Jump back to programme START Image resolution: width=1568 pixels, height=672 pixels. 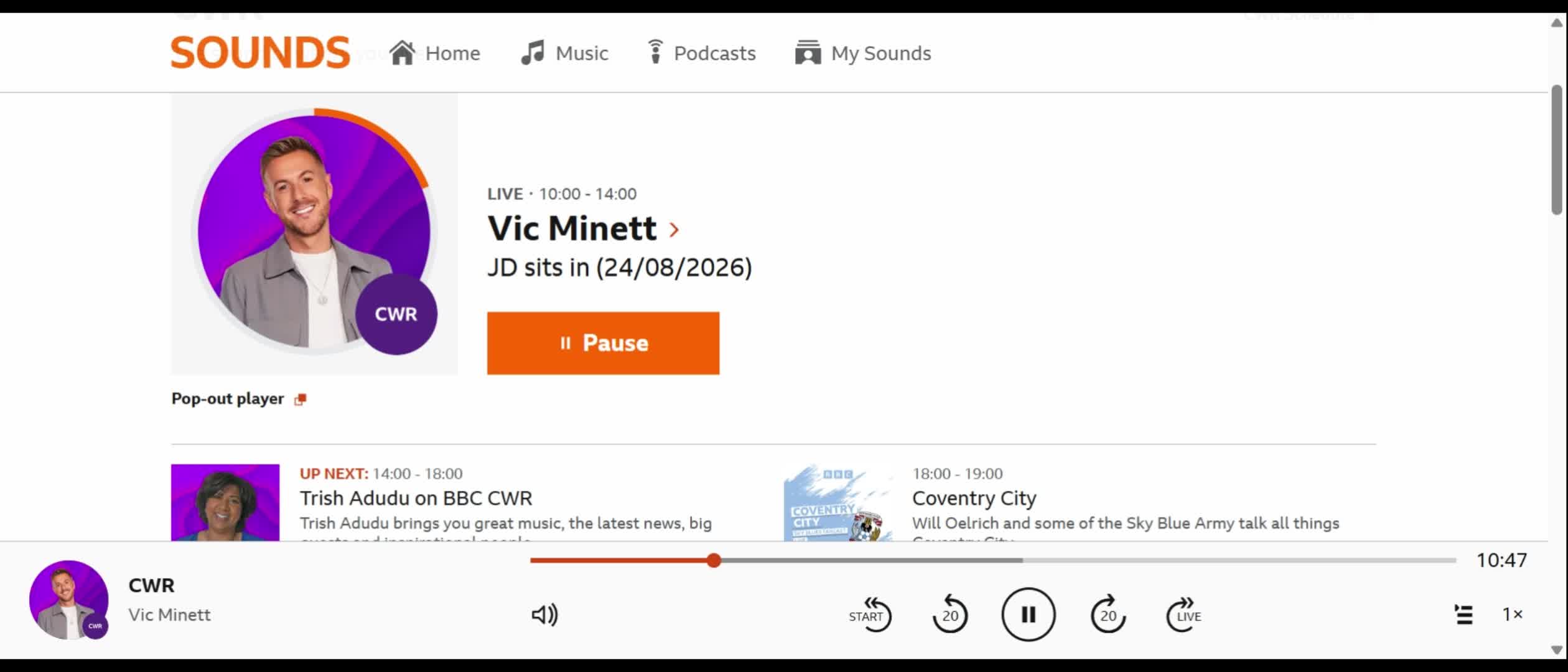pos(870,615)
